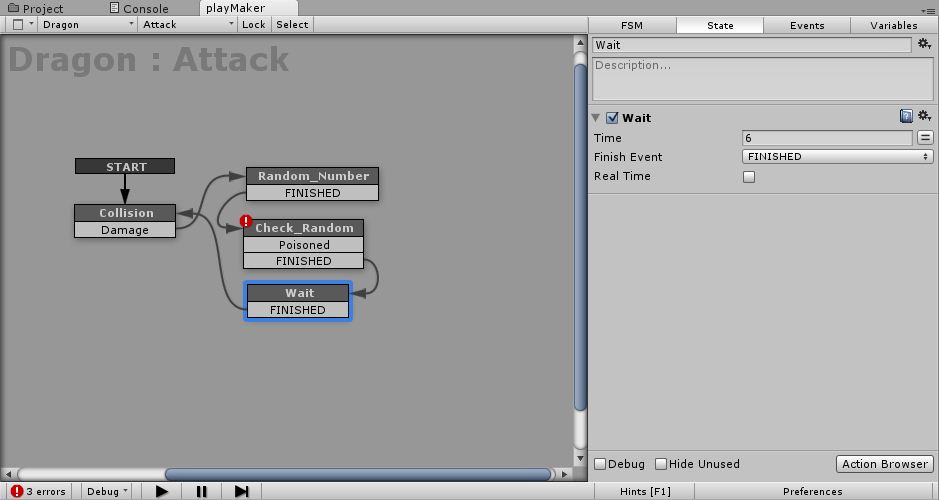Image resolution: width=939 pixels, height=500 pixels.
Task: Select the Check_Random state node
Action: point(304,228)
